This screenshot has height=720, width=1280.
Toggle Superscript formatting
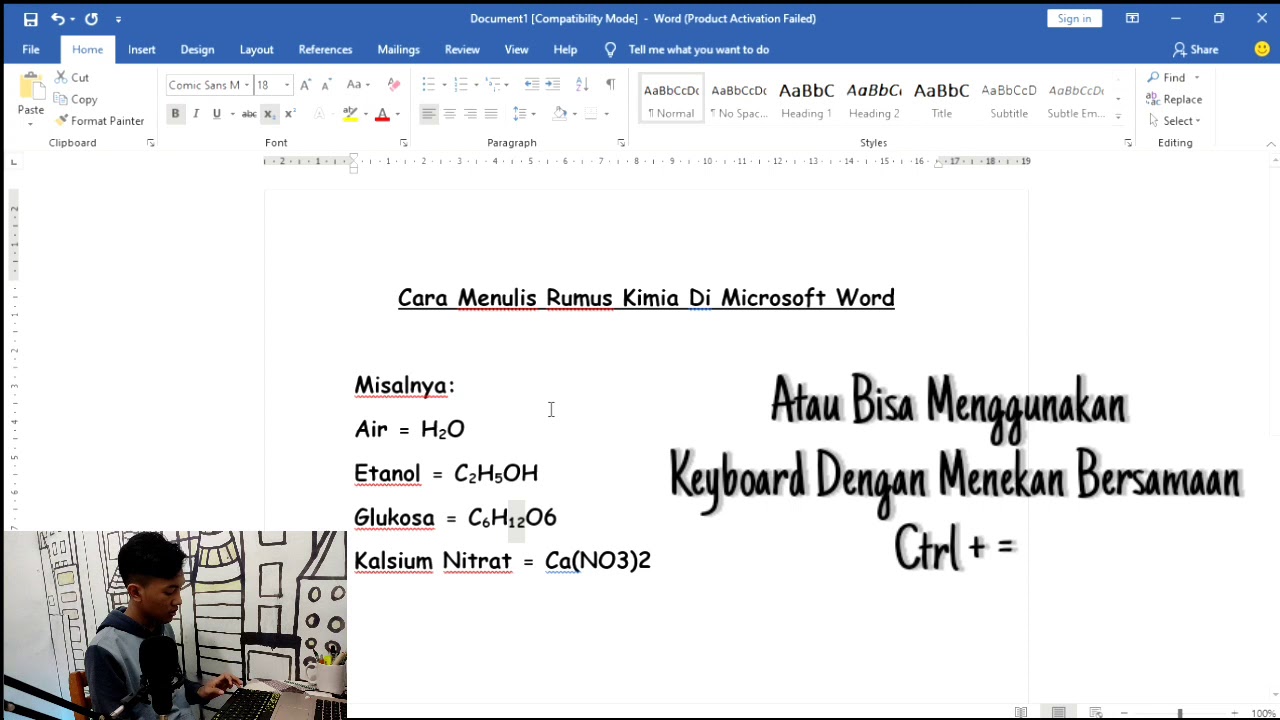coord(290,114)
